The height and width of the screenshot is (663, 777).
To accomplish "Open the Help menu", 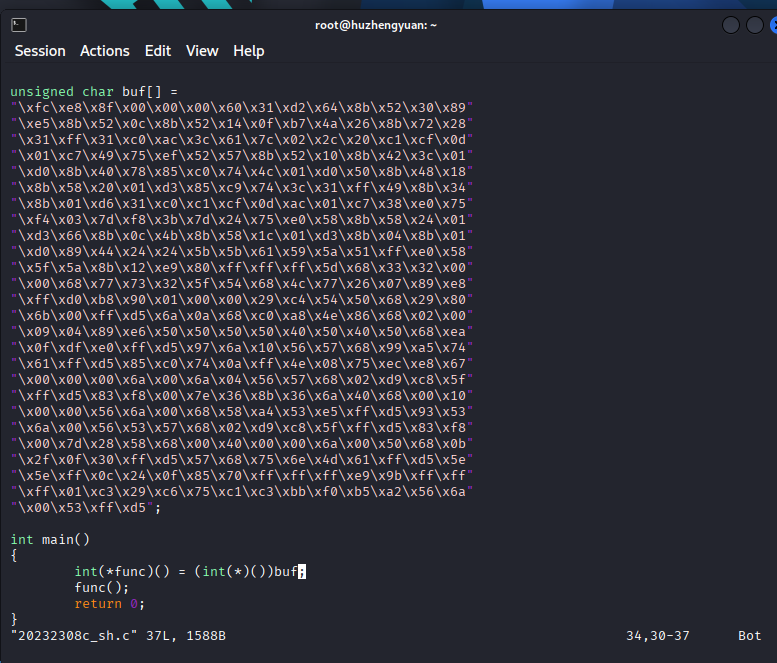I will [x=249, y=51].
